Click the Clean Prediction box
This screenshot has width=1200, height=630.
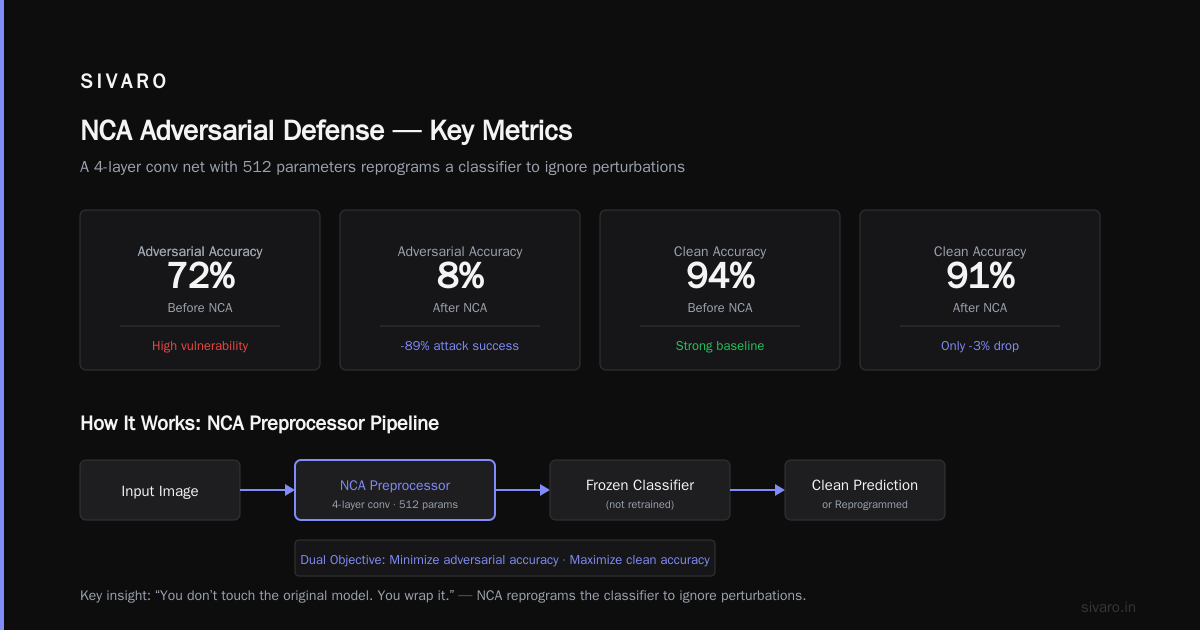click(x=865, y=490)
